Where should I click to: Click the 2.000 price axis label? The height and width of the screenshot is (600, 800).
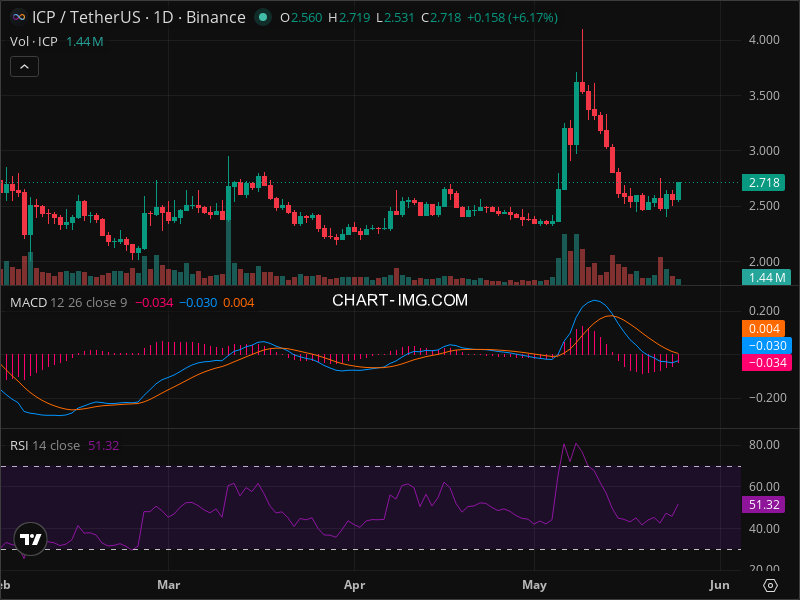764,261
